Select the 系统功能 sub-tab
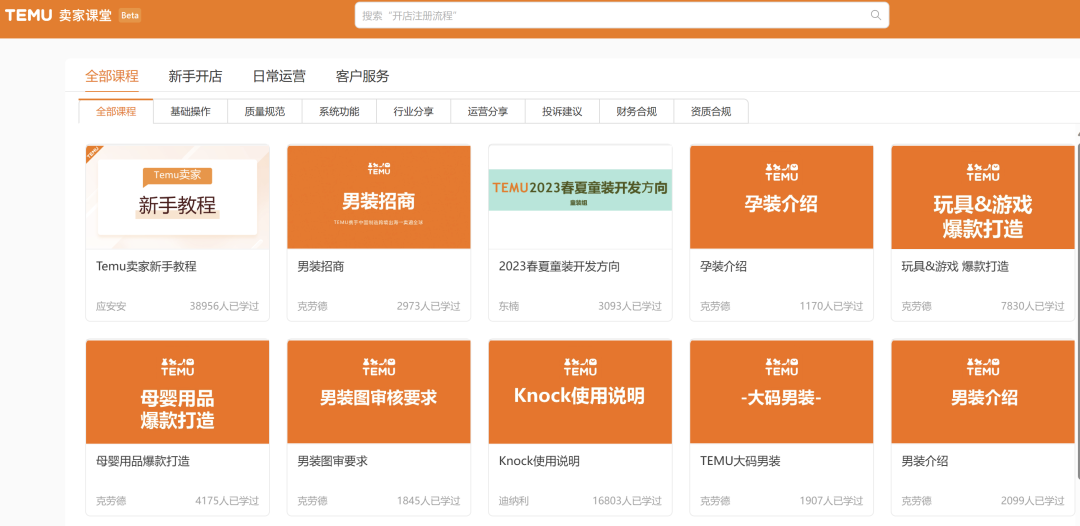The width and height of the screenshot is (1080, 526). click(339, 112)
